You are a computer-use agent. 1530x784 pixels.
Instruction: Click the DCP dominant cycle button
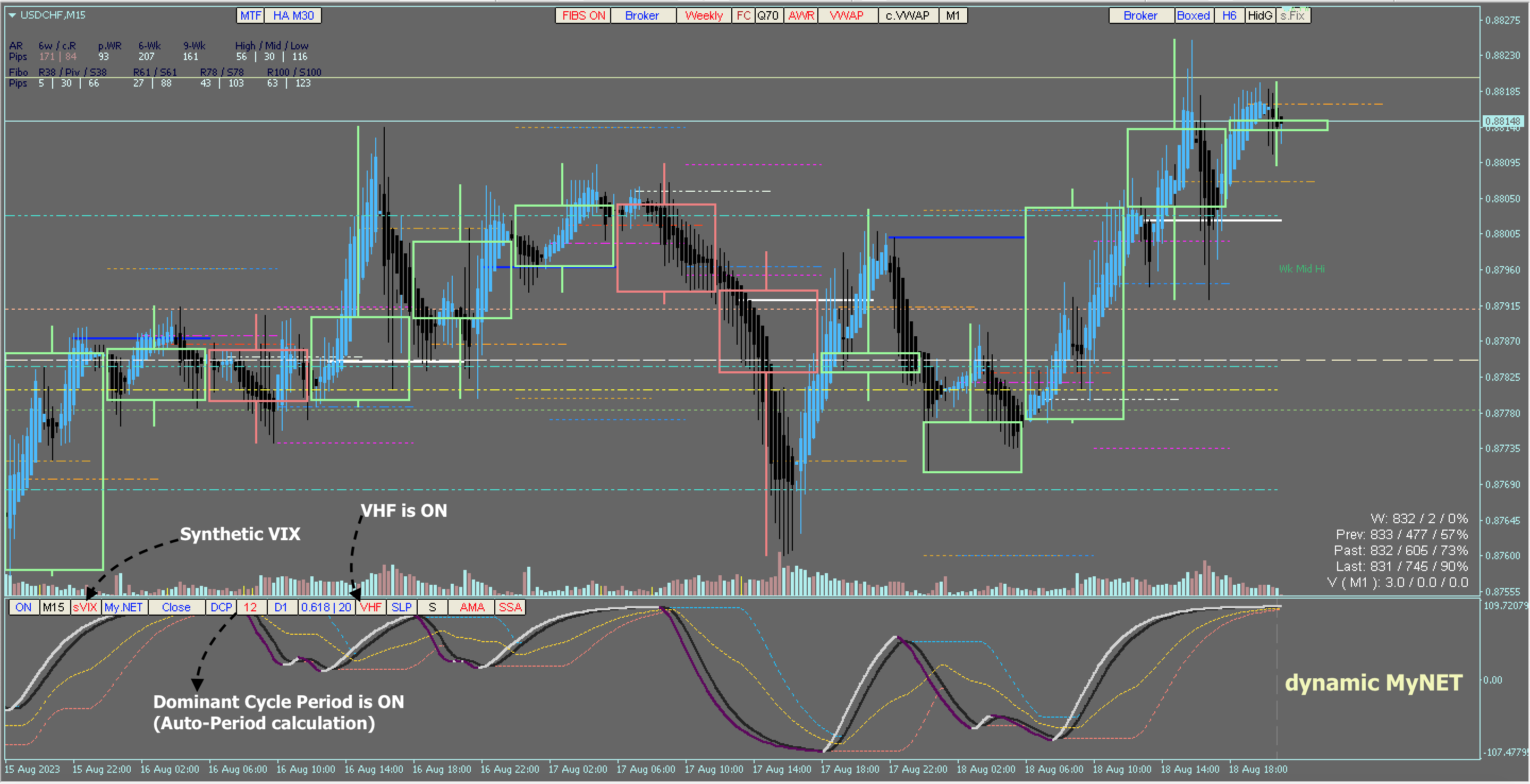coord(221,607)
